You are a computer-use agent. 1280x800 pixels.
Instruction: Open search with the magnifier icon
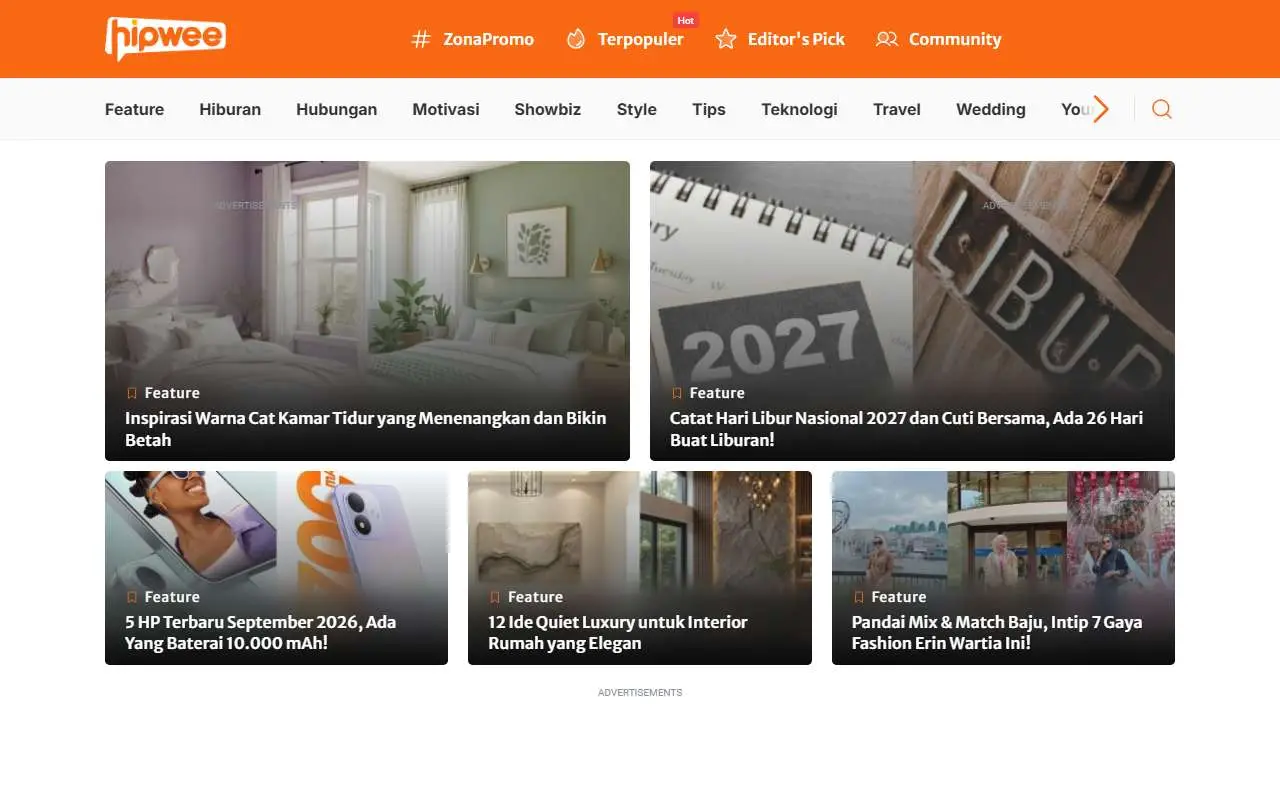1161,109
